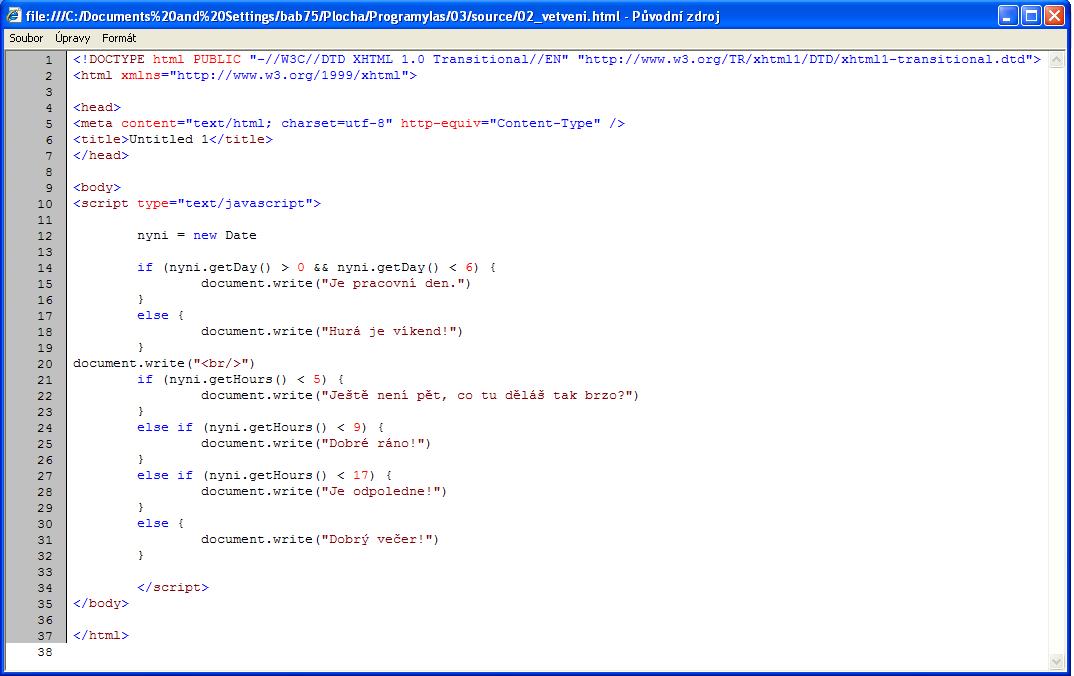This screenshot has width=1074, height=676.
Task: Open the Soubor menu
Action: click(26, 38)
